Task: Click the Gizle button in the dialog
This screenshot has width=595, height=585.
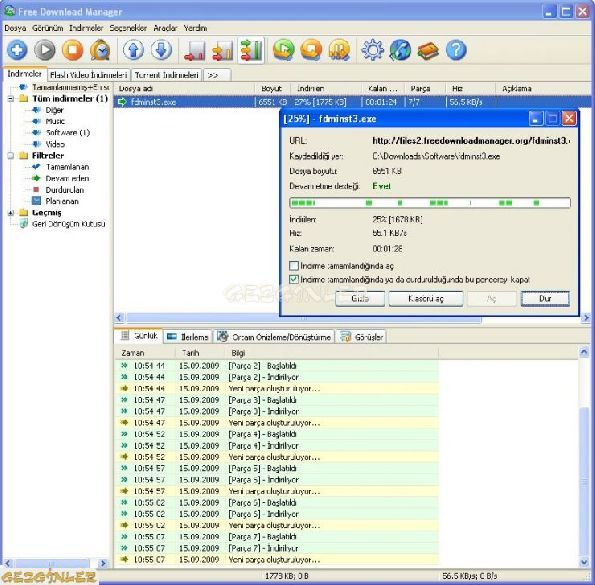Action: pos(360,299)
